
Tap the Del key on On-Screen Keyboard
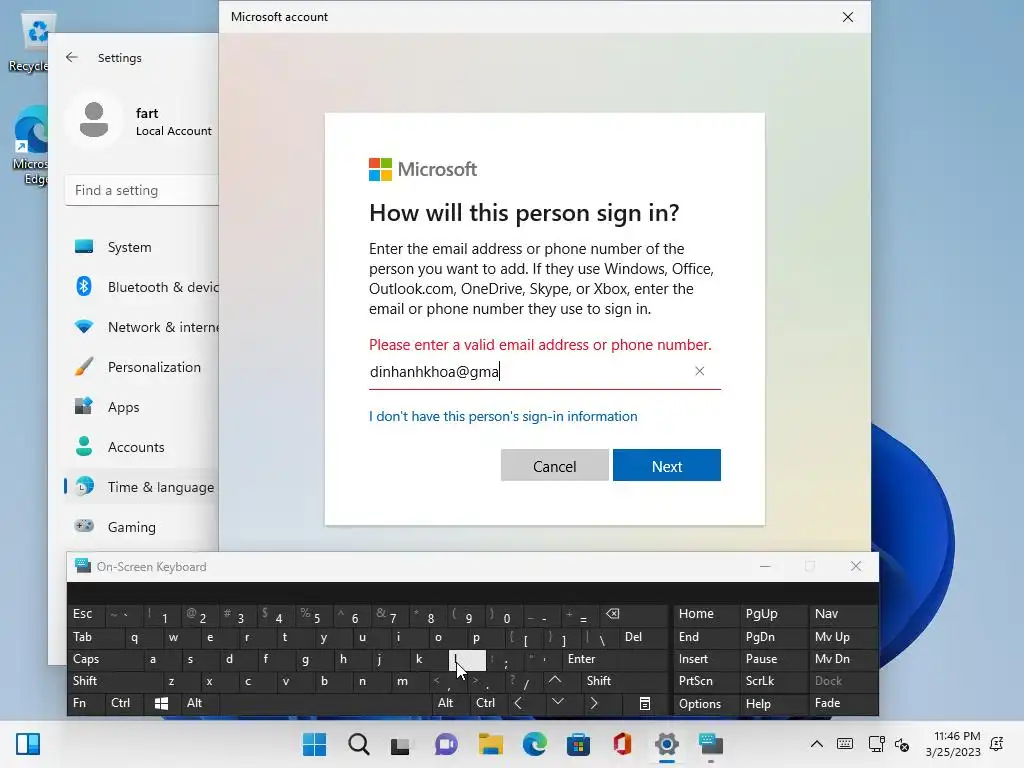point(643,637)
